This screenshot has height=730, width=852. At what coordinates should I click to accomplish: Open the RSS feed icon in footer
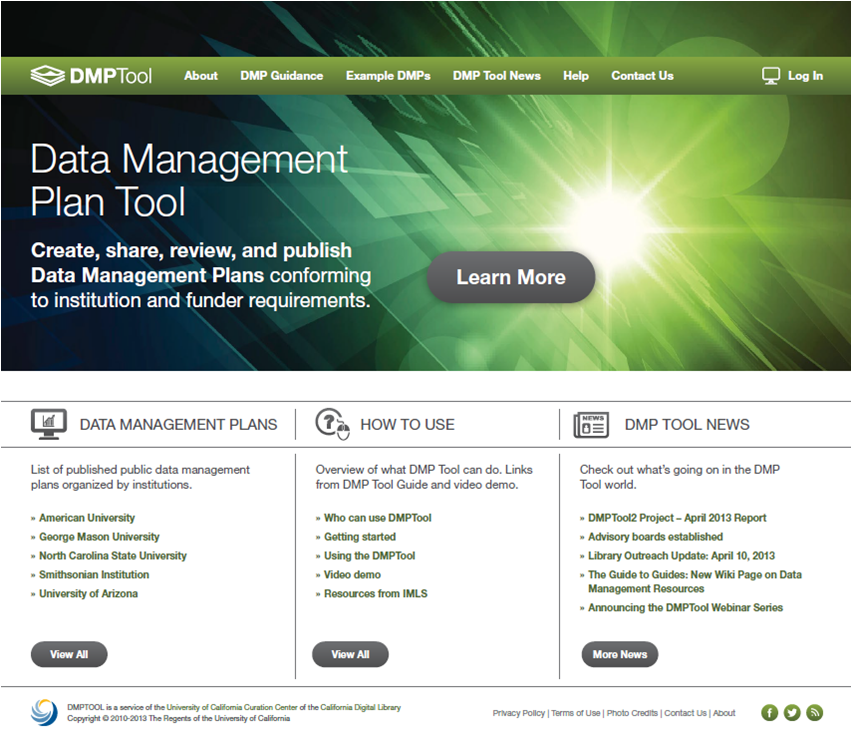(815, 712)
